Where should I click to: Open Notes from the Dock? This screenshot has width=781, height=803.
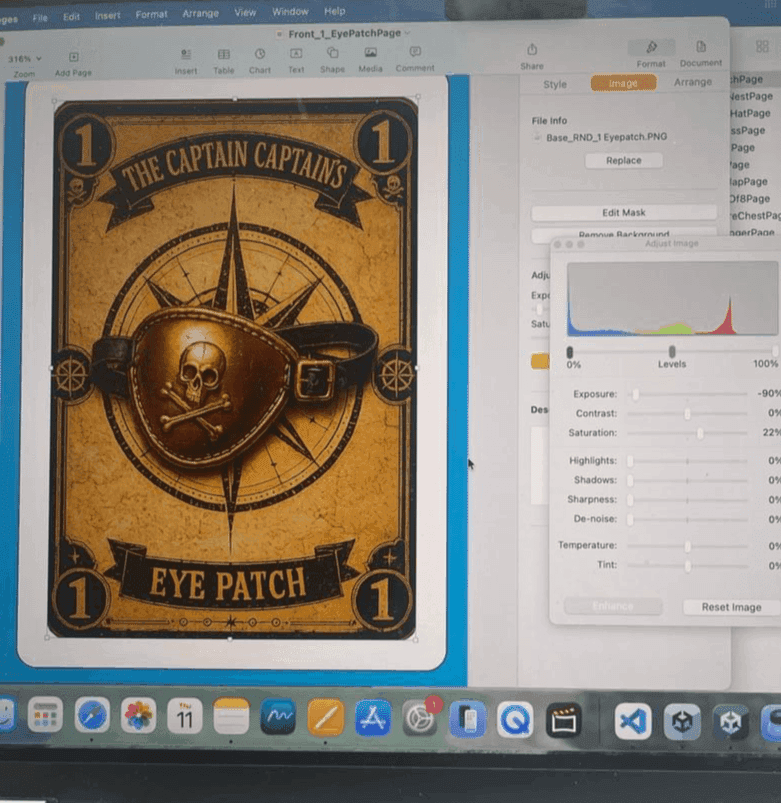click(x=231, y=716)
